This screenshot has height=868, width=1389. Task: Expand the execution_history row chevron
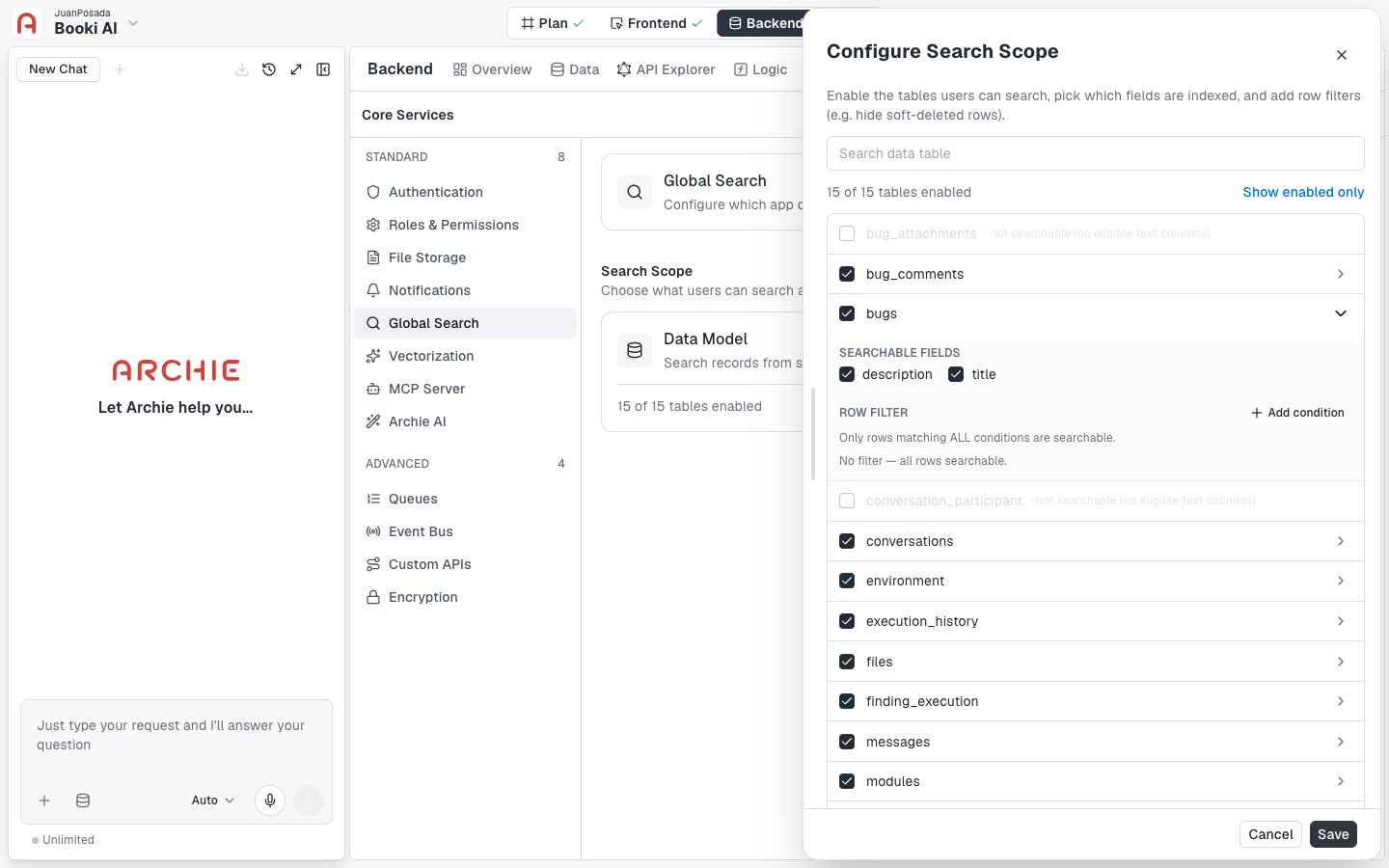point(1341,621)
